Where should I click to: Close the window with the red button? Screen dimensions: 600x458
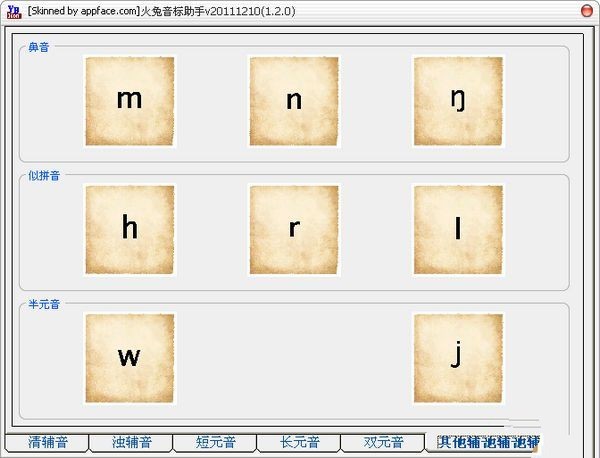(x=588, y=9)
